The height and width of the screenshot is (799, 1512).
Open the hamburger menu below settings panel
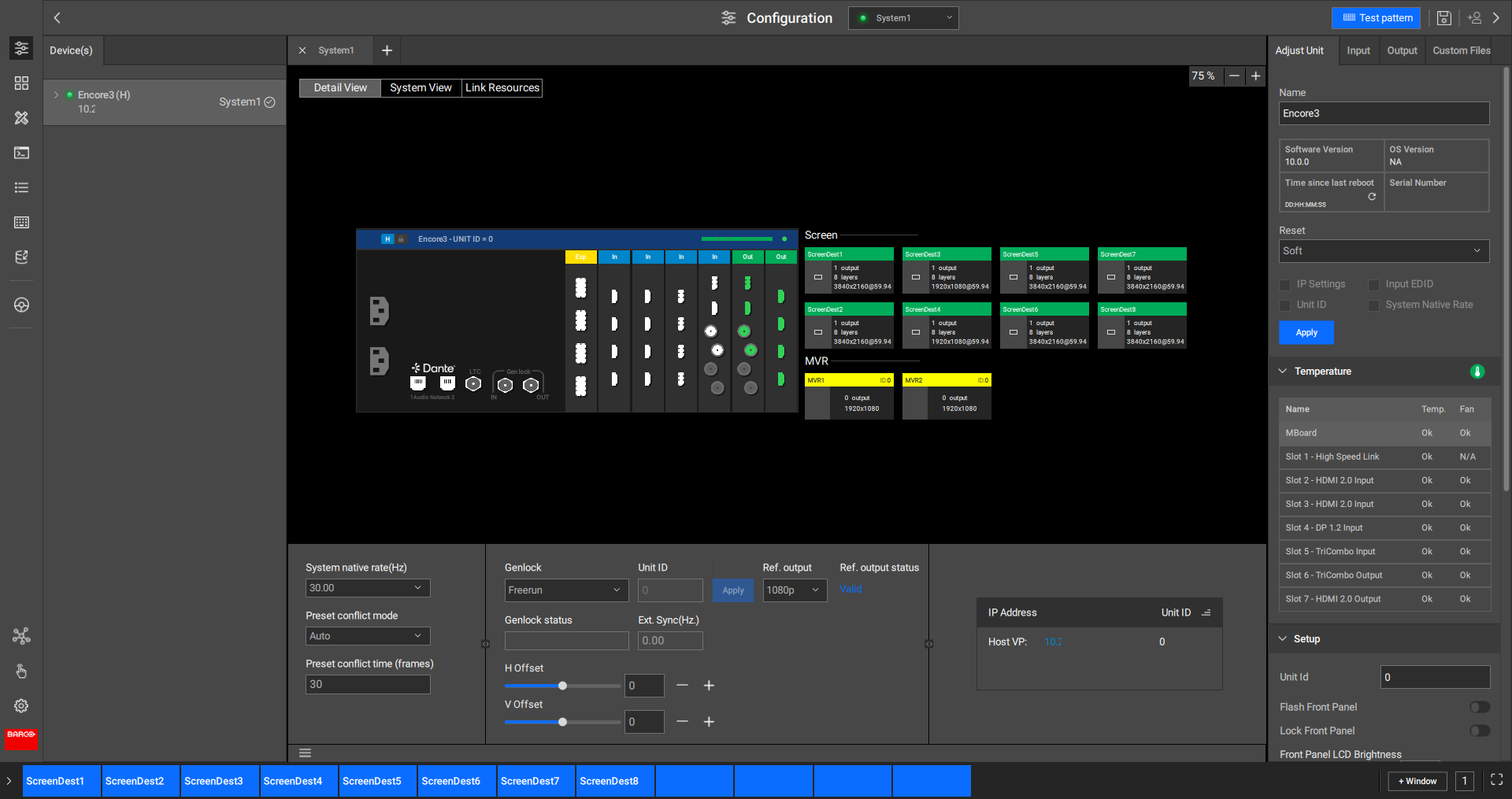pyautogui.click(x=305, y=753)
